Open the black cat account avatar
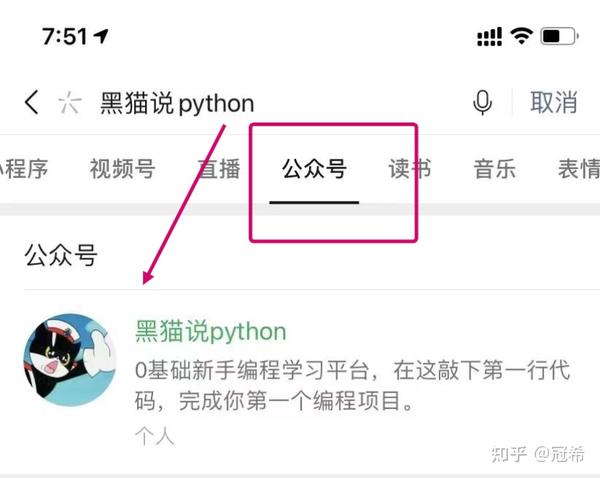The width and height of the screenshot is (600, 478). [70, 360]
